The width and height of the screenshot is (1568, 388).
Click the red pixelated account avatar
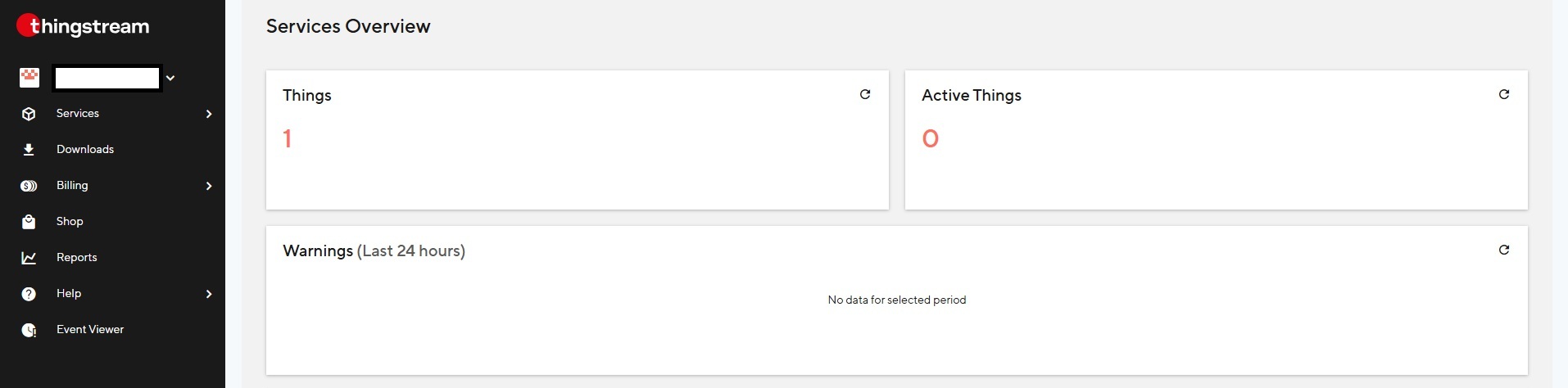[x=29, y=78]
